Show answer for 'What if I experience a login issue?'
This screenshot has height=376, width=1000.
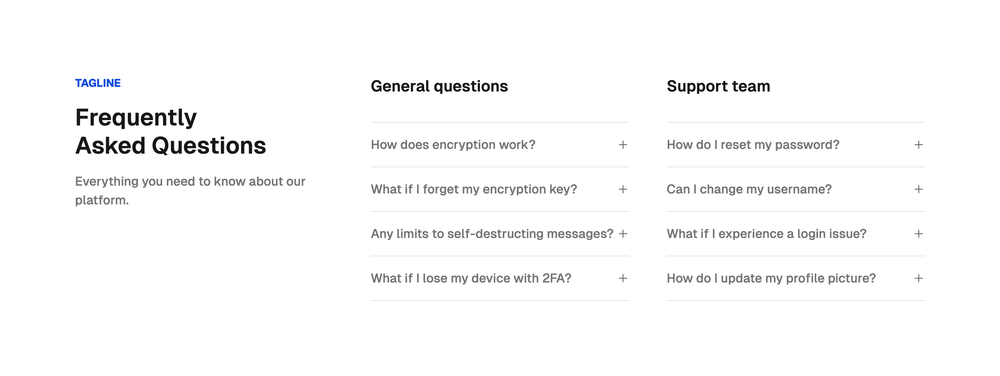[795, 234]
